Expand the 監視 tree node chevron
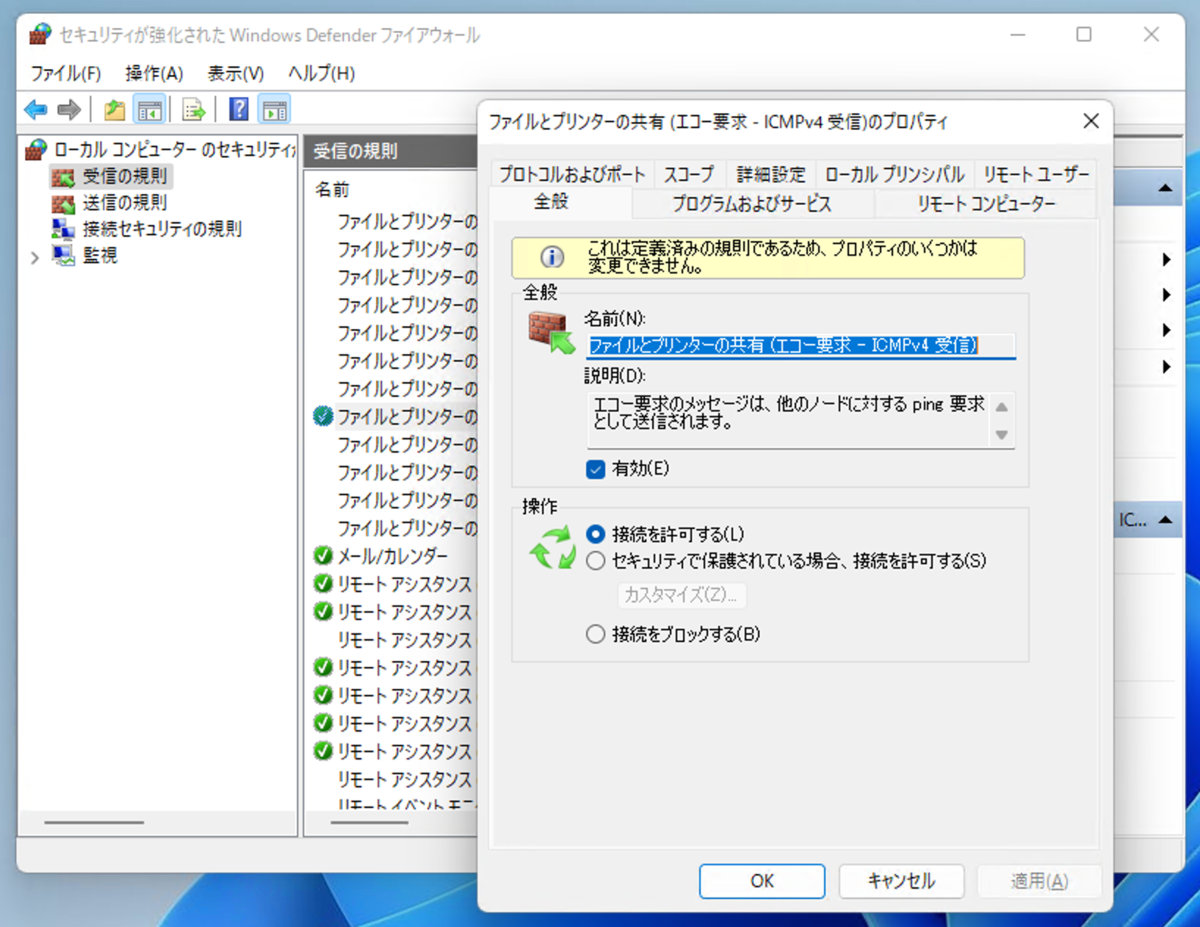This screenshot has width=1200, height=927. pos(35,257)
